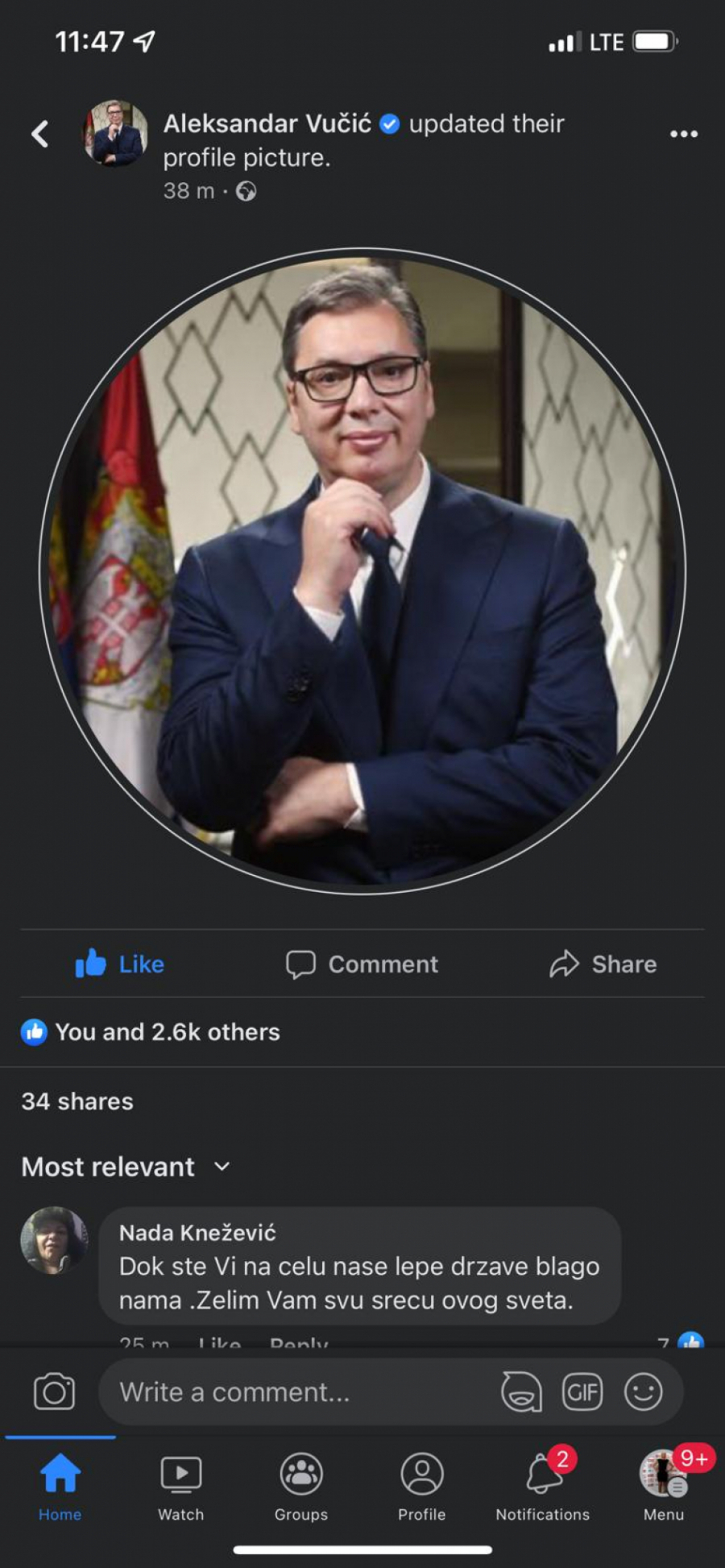The height and width of the screenshot is (1568, 725).
Task: Like the post with the thumbs-up
Action: (x=119, y=964)
